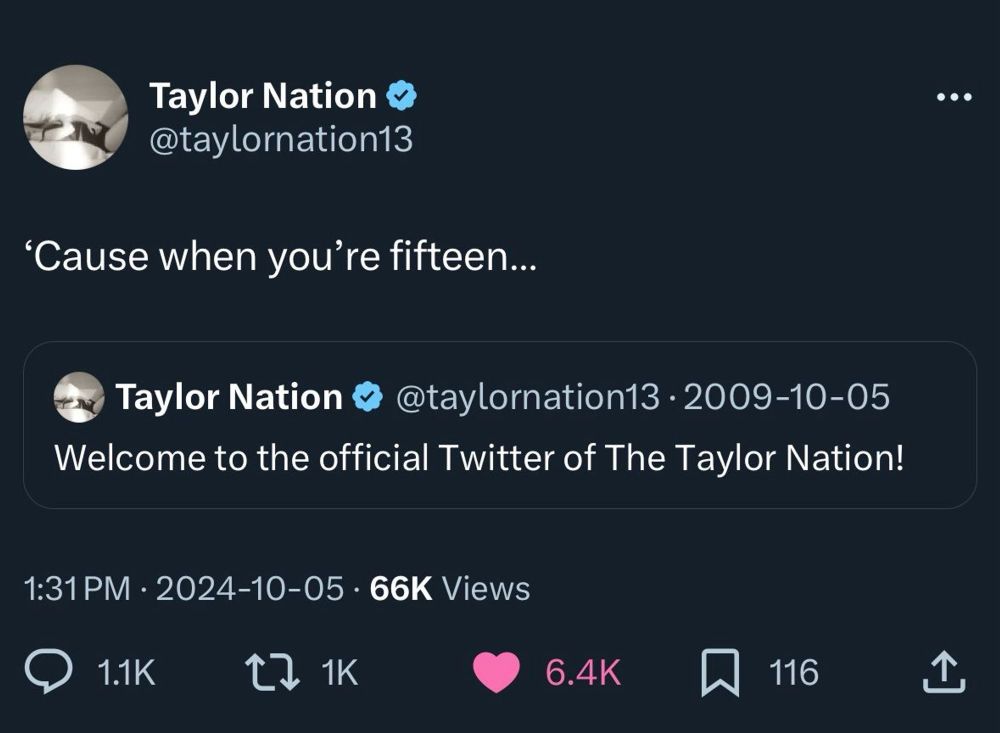Open the Taylor Nation display name link

tap(262, 97)
